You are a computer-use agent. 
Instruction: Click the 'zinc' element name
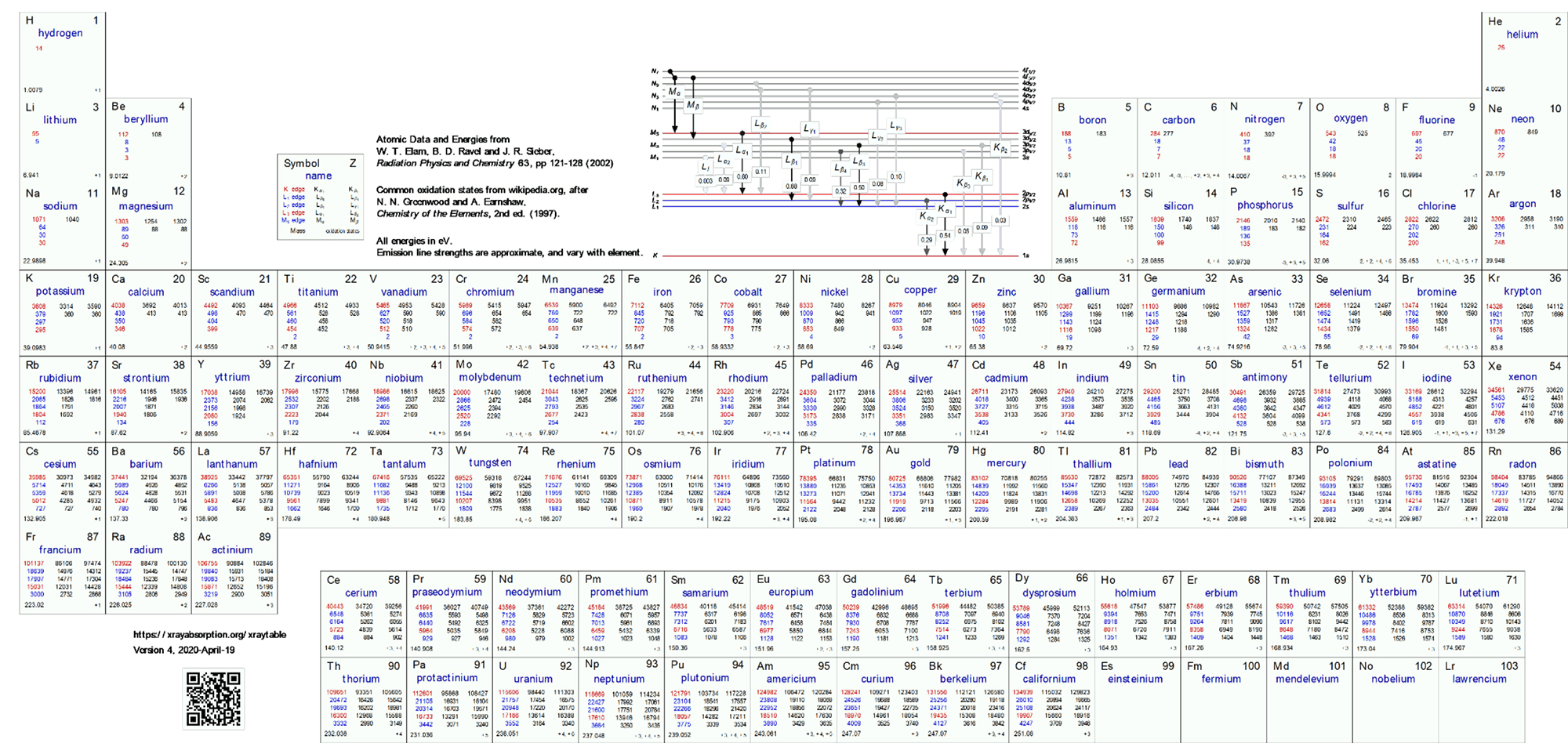tap(1007, 292)
